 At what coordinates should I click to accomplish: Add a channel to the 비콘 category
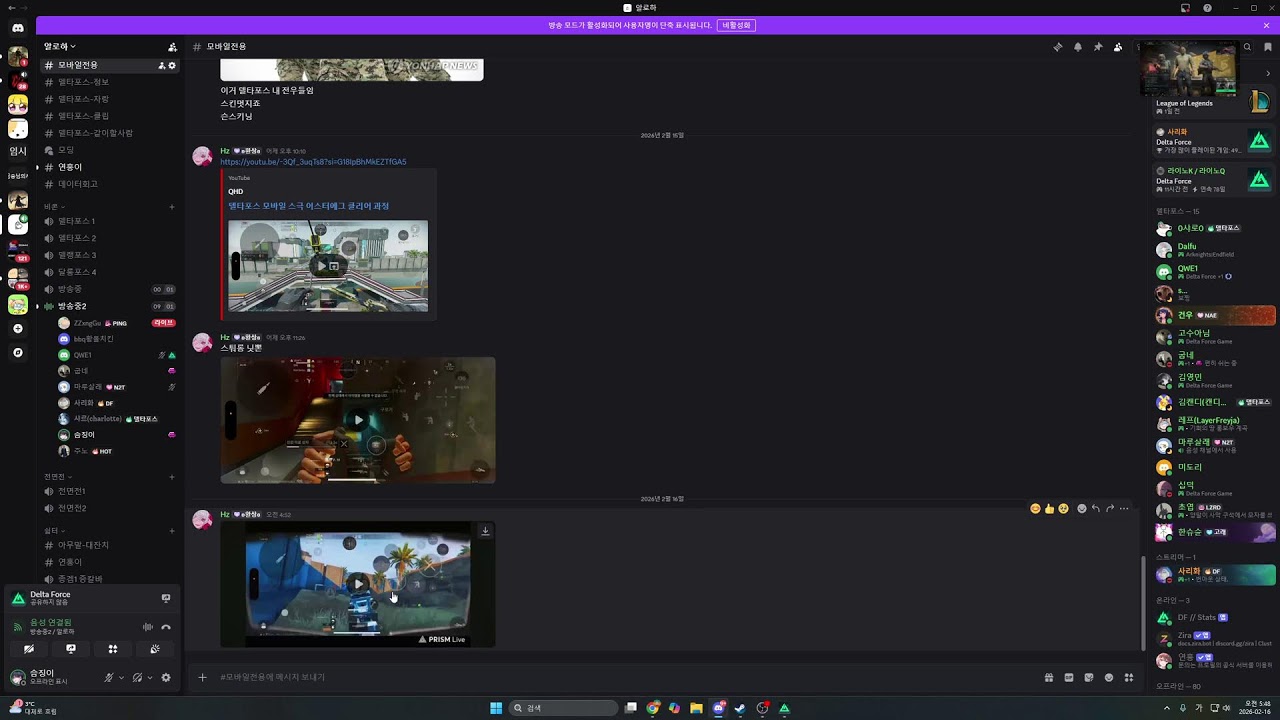coord(172,207)
